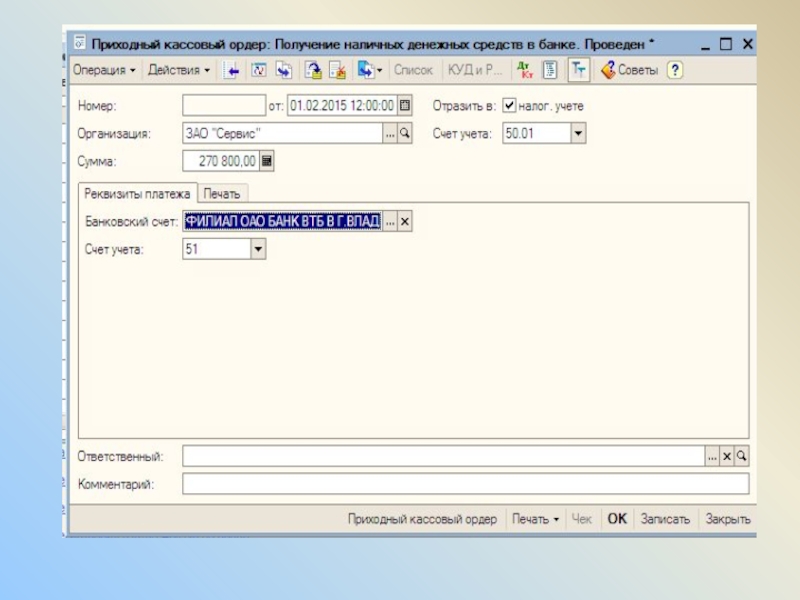
Task: Switch to the Печать tab
Action: [x=222, y=194]
